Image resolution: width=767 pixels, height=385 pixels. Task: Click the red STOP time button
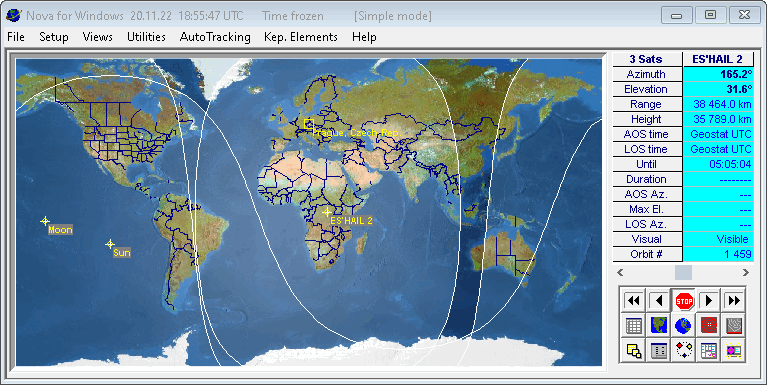[x=684, y=300]
